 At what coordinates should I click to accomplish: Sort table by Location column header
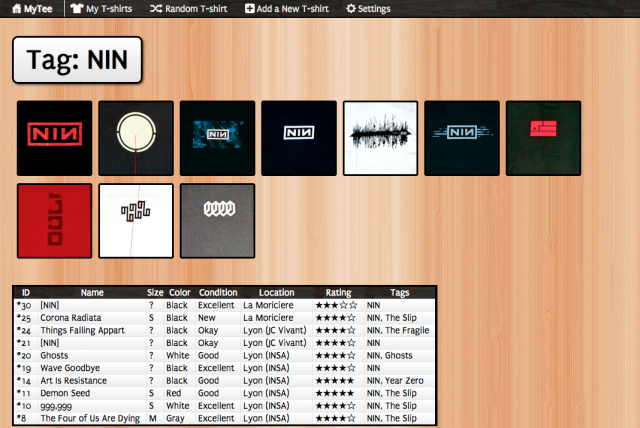(276, 293)
